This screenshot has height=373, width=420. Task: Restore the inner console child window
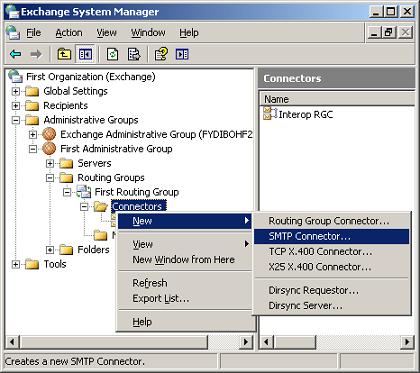pos(389,33)
